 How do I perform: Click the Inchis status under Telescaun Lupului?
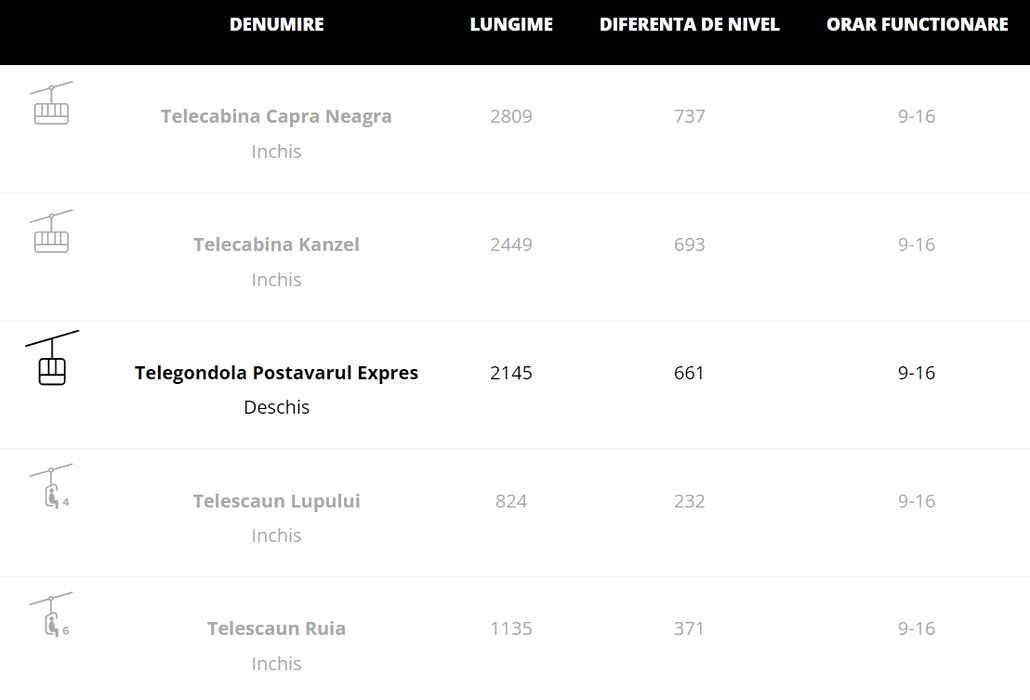[276, 535]
